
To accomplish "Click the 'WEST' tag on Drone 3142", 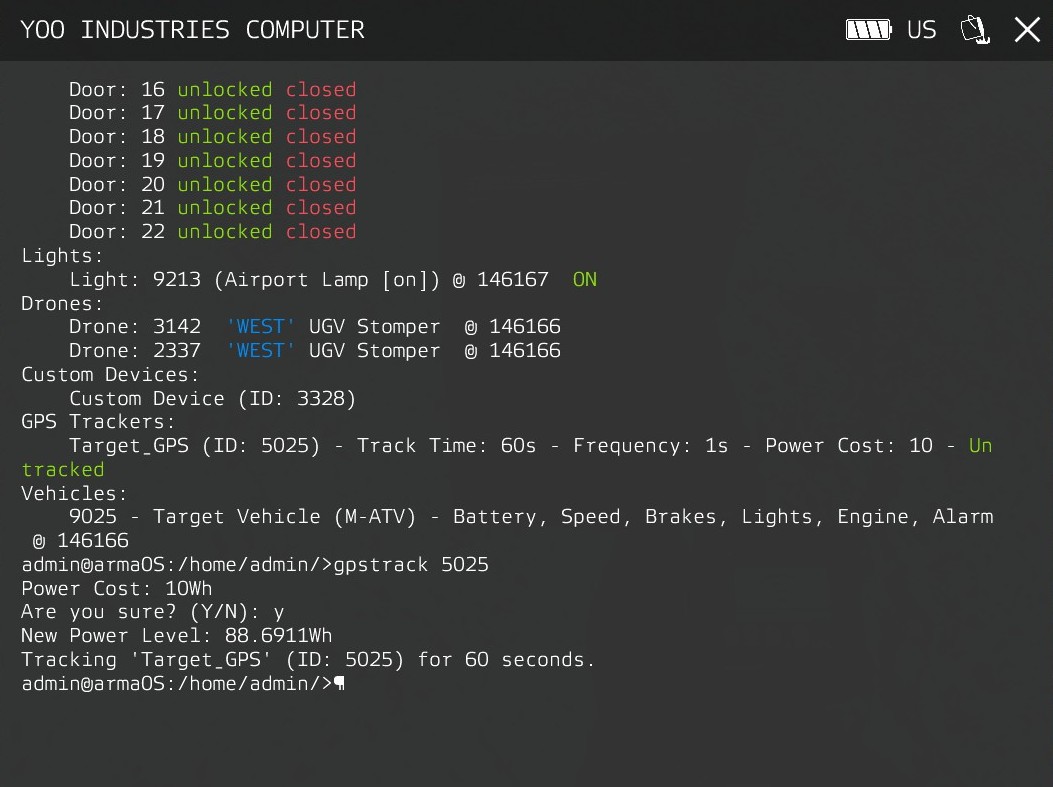I will pyautogui.click(x=260, y=327).
